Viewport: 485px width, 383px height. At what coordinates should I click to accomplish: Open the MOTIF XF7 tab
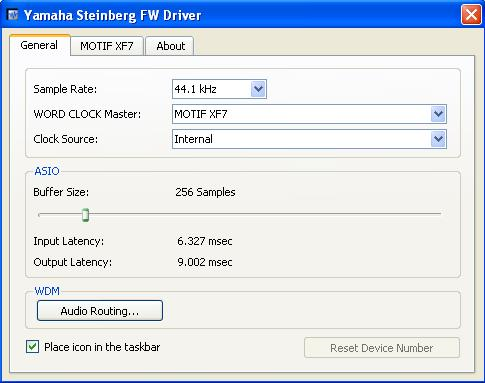[107, 46]
